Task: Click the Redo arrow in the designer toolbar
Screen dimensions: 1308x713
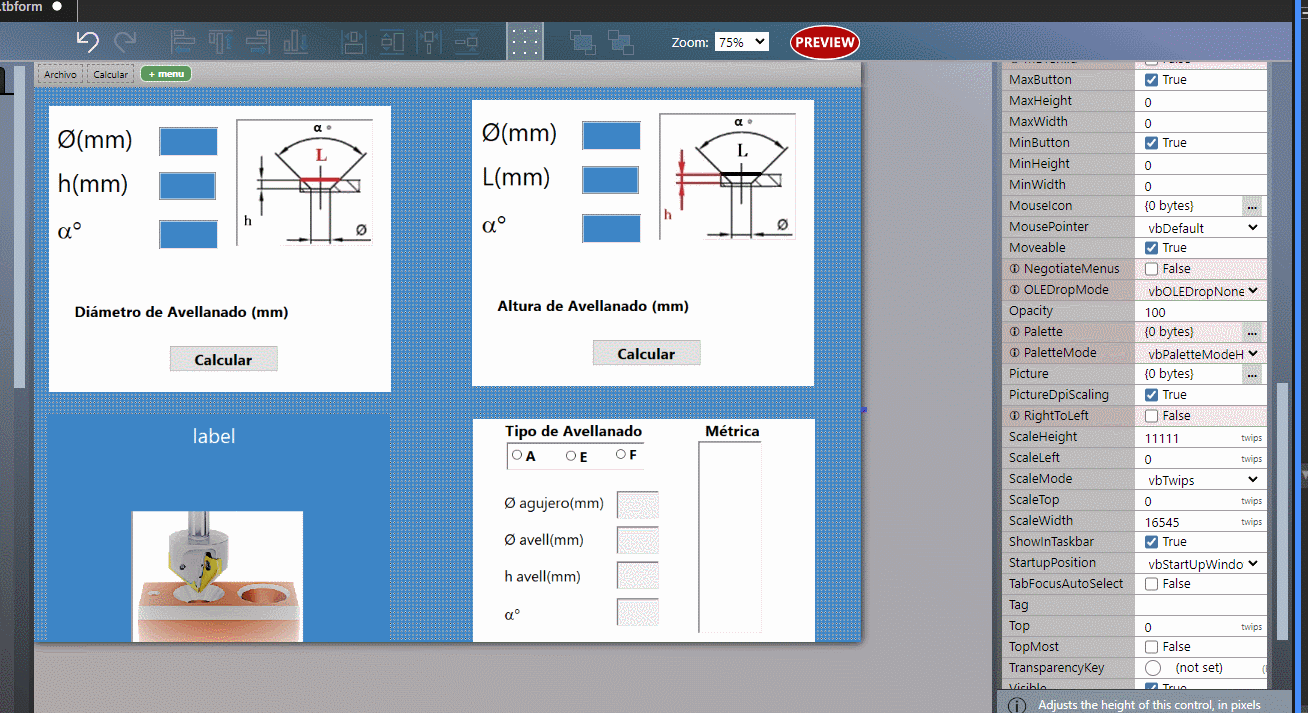Action: [x=125, y=42]
